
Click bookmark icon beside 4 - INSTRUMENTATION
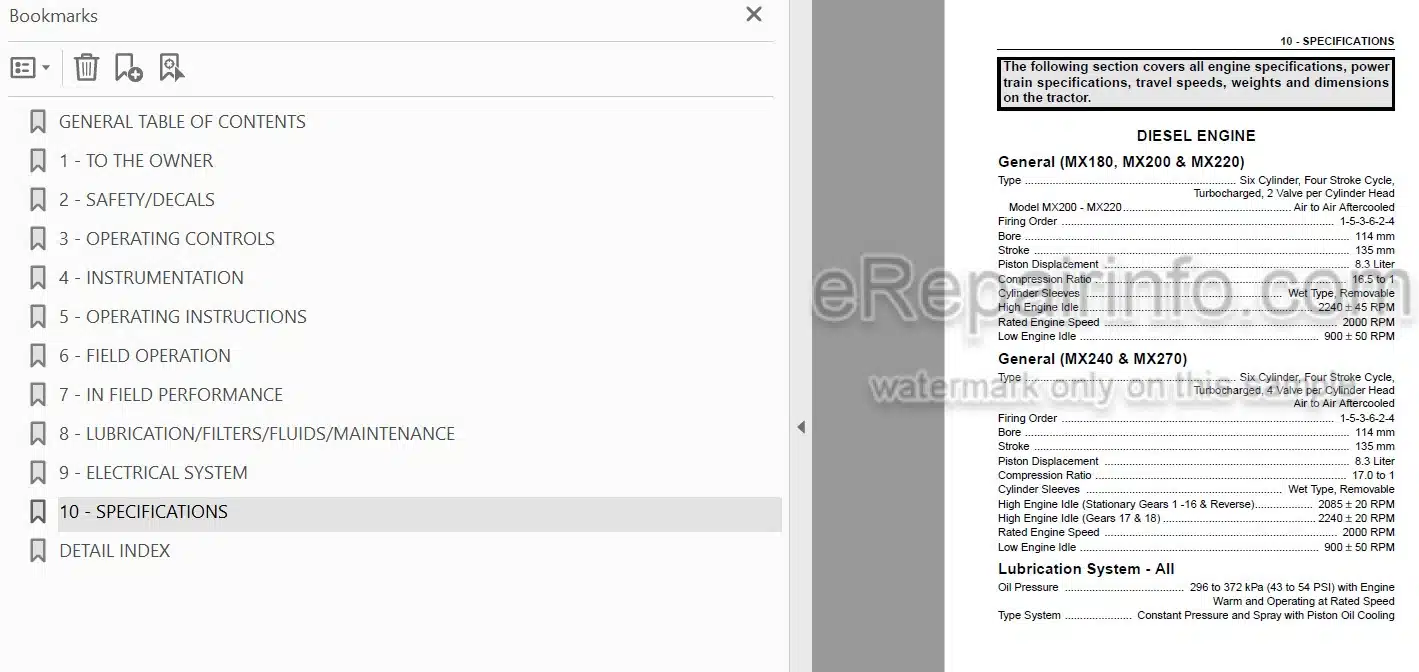(x=38, y=278)
